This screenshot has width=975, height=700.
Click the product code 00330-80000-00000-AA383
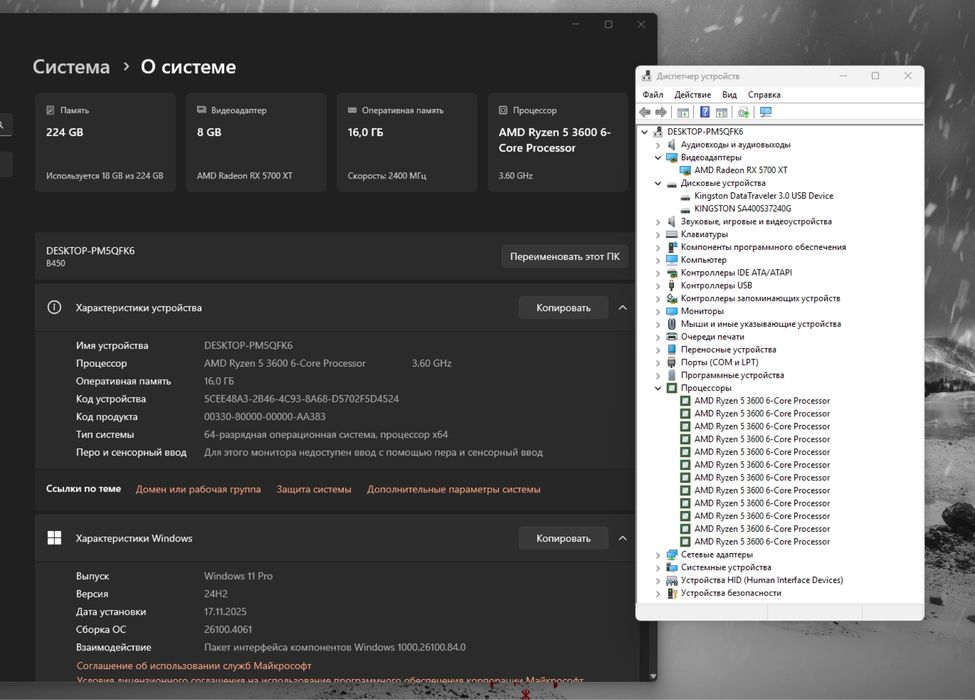[265, 417]
